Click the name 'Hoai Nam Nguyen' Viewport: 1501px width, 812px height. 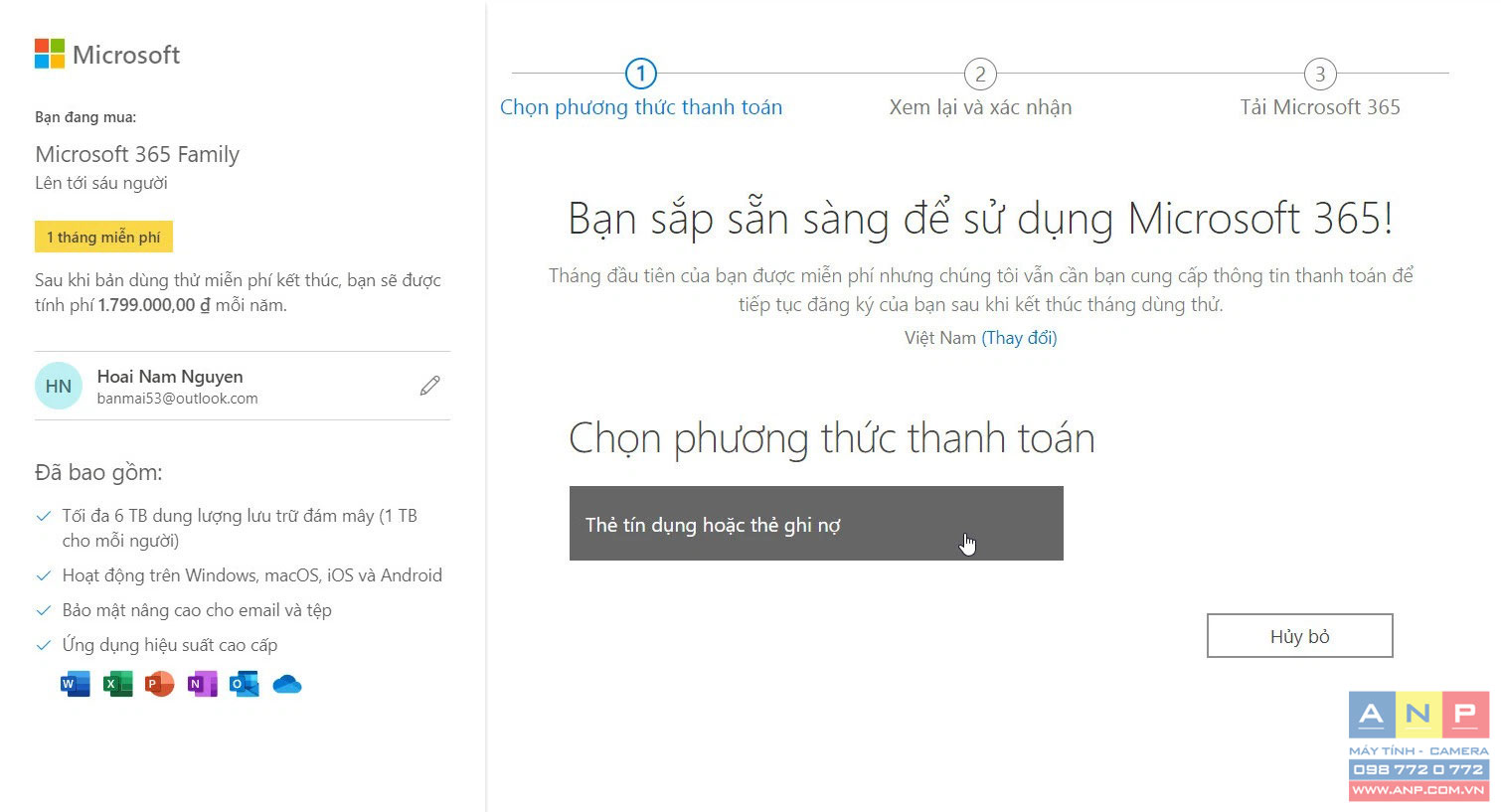[170, 377]
